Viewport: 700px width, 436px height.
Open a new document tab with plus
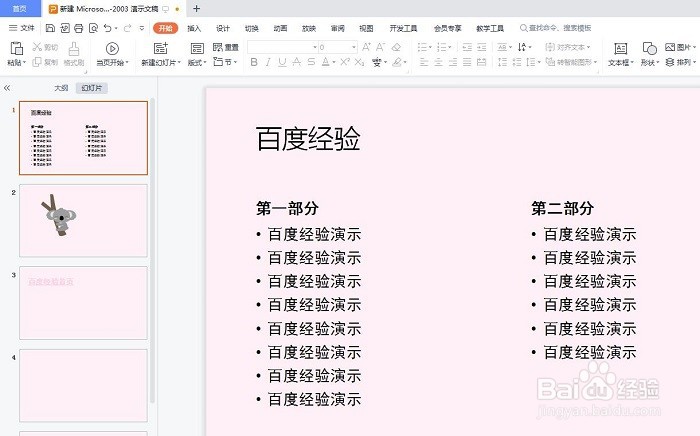click(x=196, y=8)
